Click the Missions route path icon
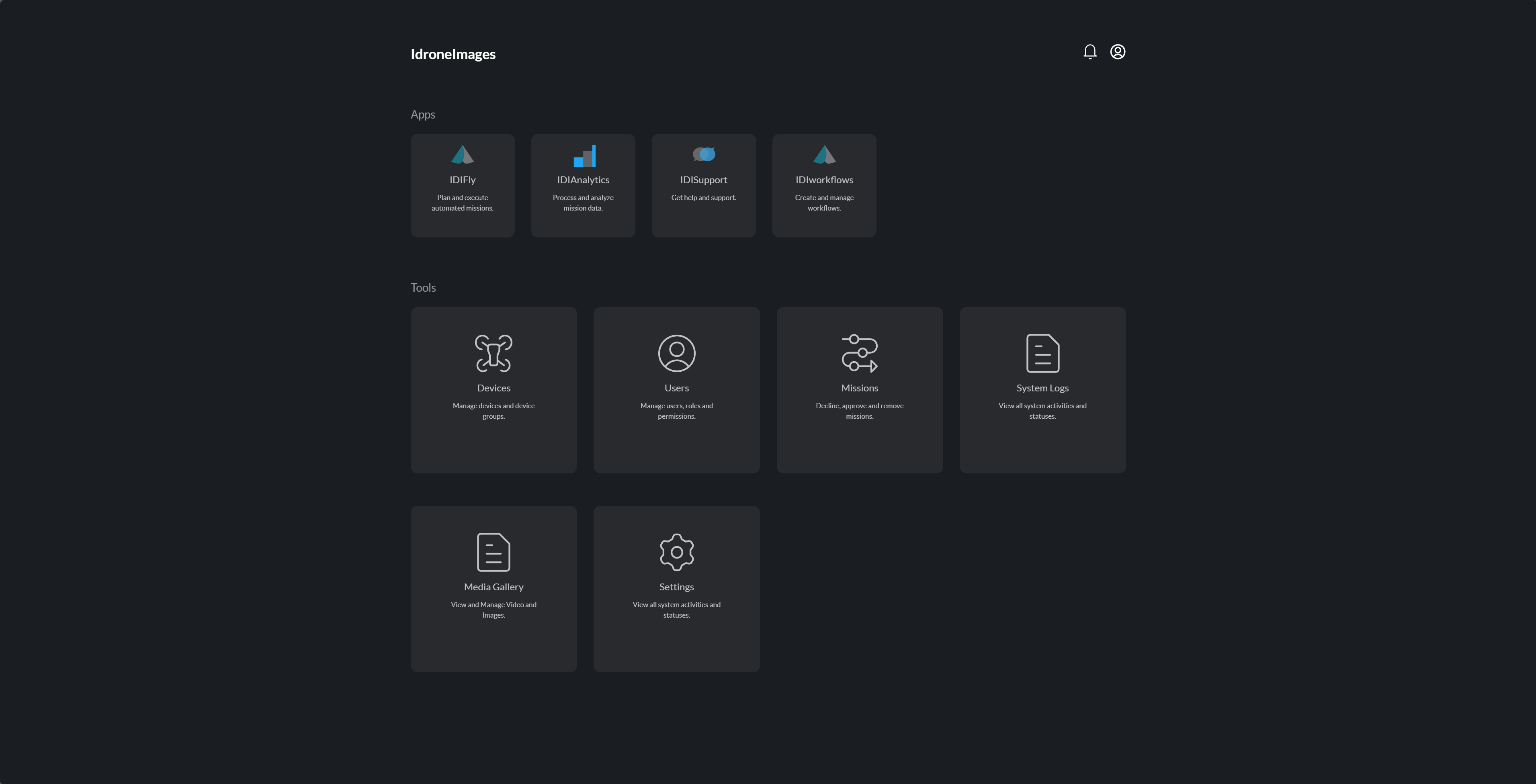The width and height of the screenshot is (1536, 784). pyautogui.click(x=859, y=353)
